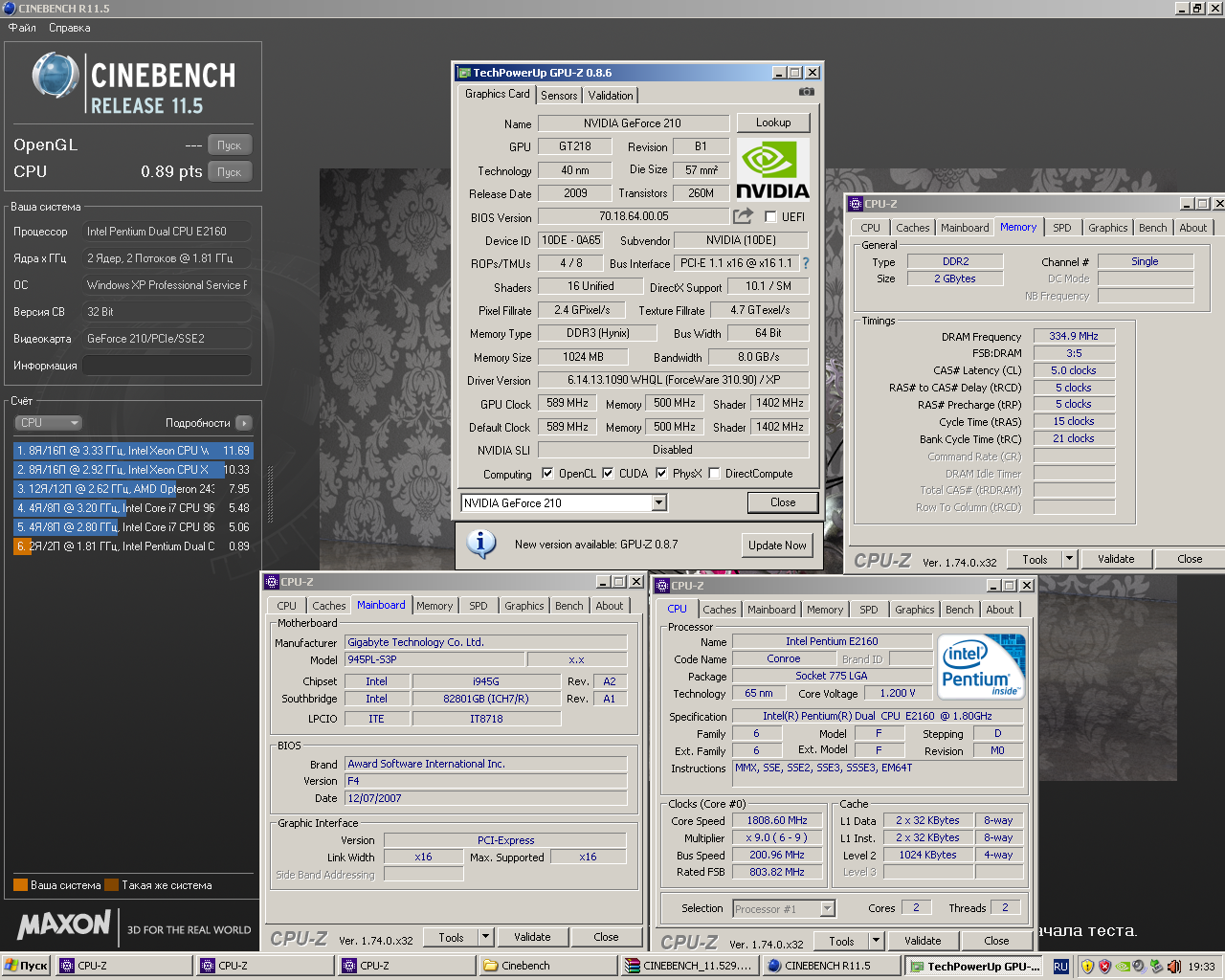The height and width of the screenshot is (980, 1225).
Task: Open the Справка menu
Action: click(70, 28)
